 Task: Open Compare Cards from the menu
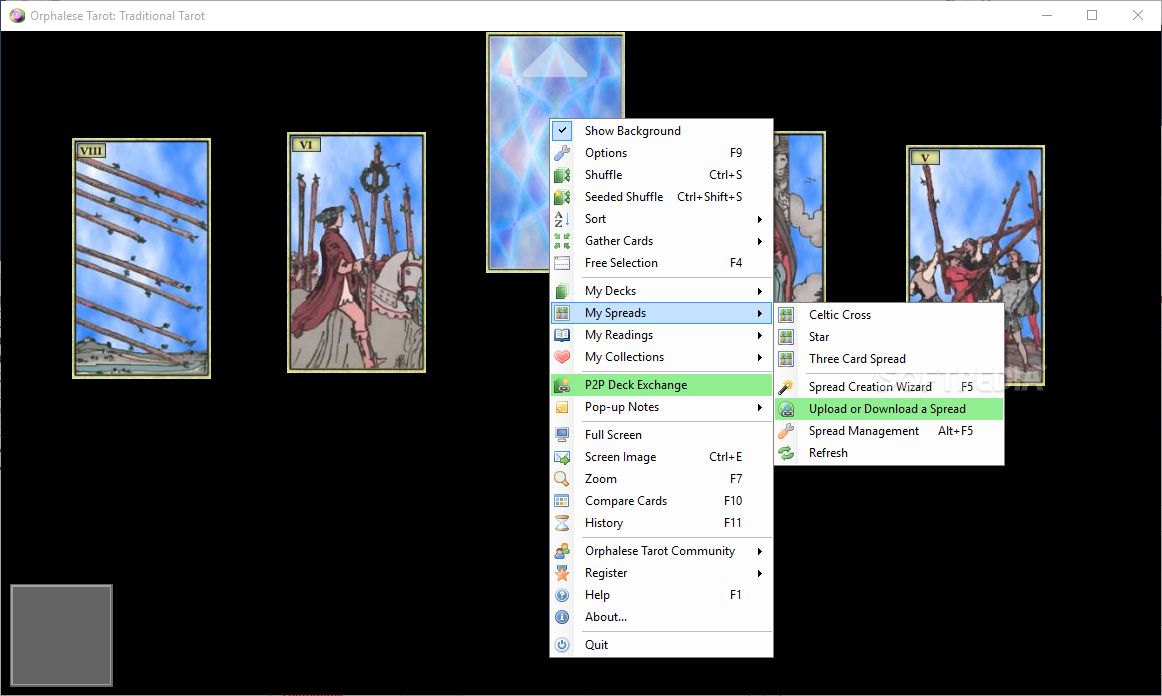661,501
